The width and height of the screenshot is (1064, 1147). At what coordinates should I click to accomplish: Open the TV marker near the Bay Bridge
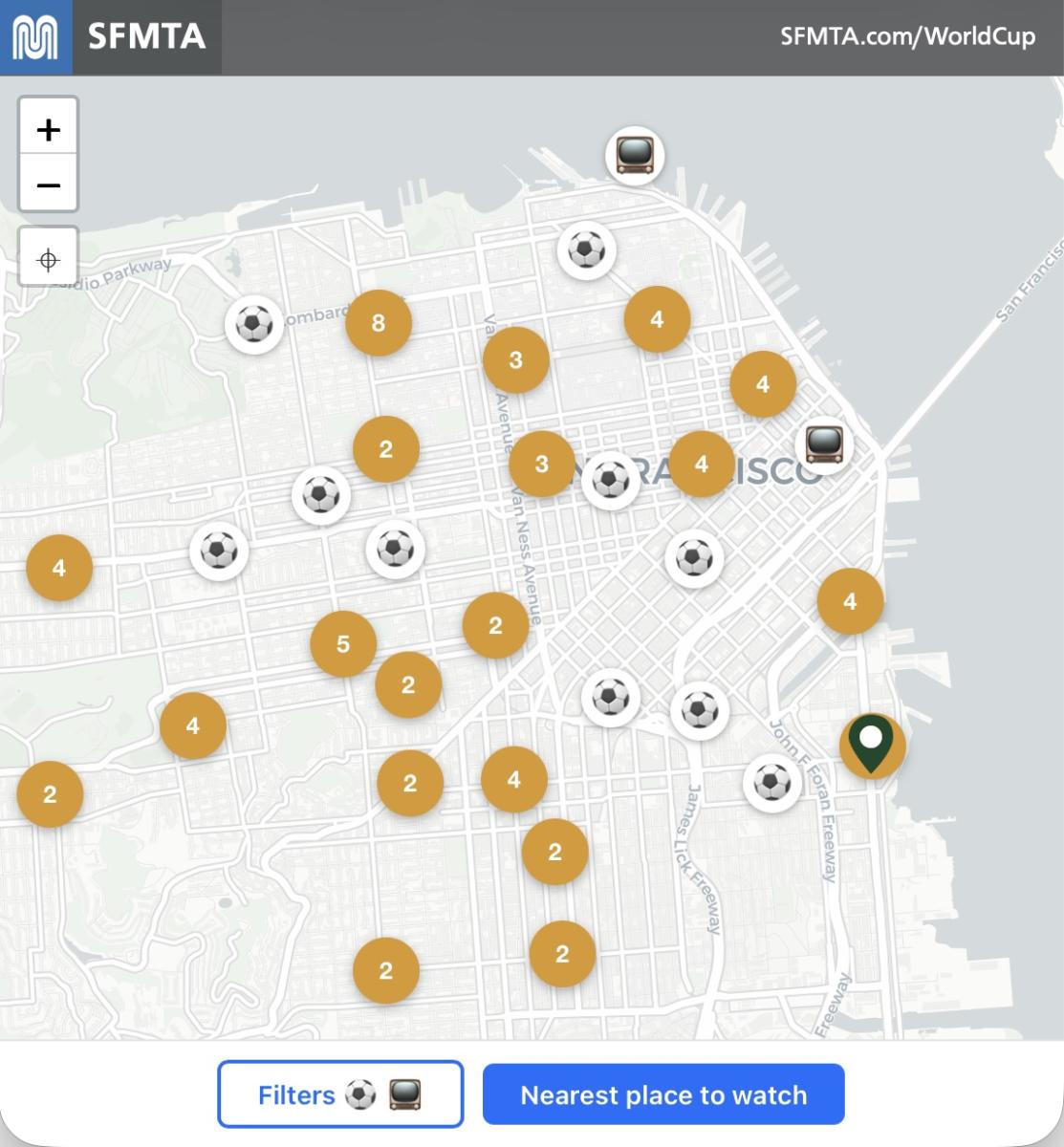pos(824,444)
